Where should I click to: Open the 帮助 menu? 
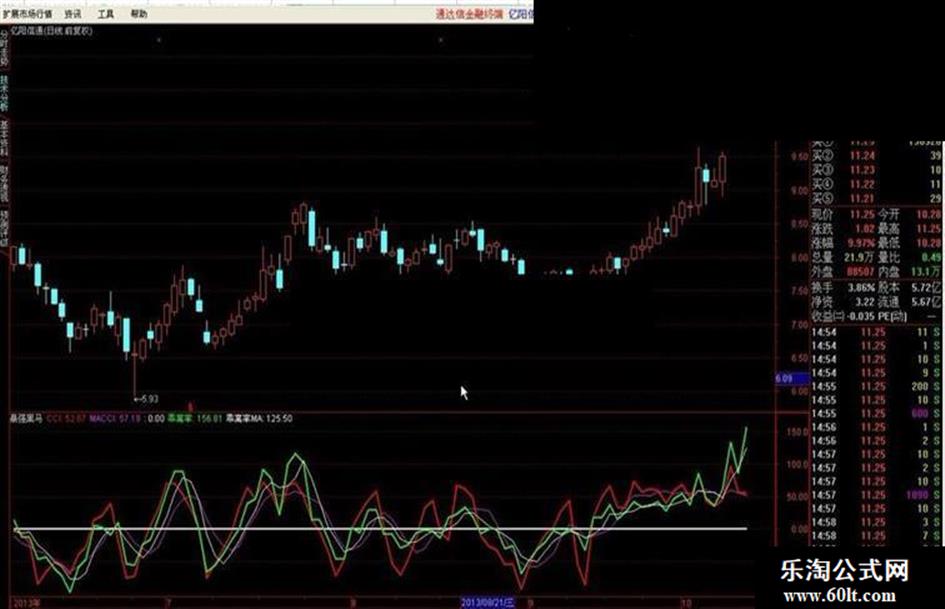click(139, 13)
